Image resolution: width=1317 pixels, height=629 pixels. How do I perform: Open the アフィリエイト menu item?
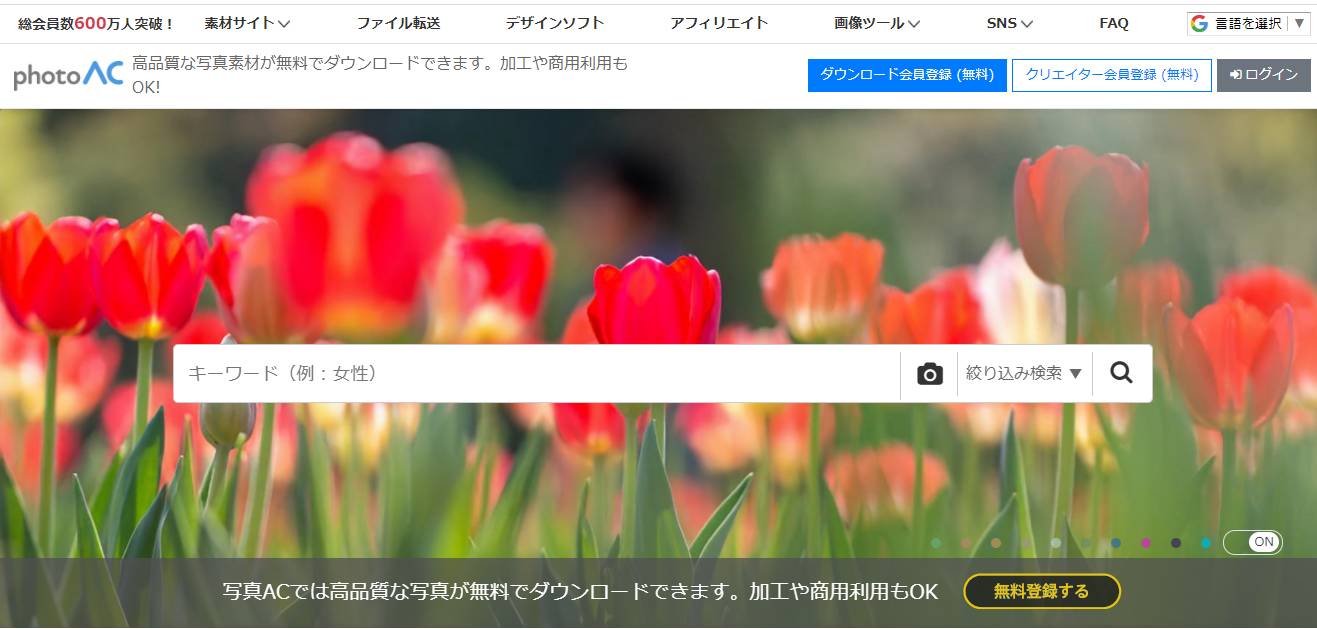coord(719,23)
